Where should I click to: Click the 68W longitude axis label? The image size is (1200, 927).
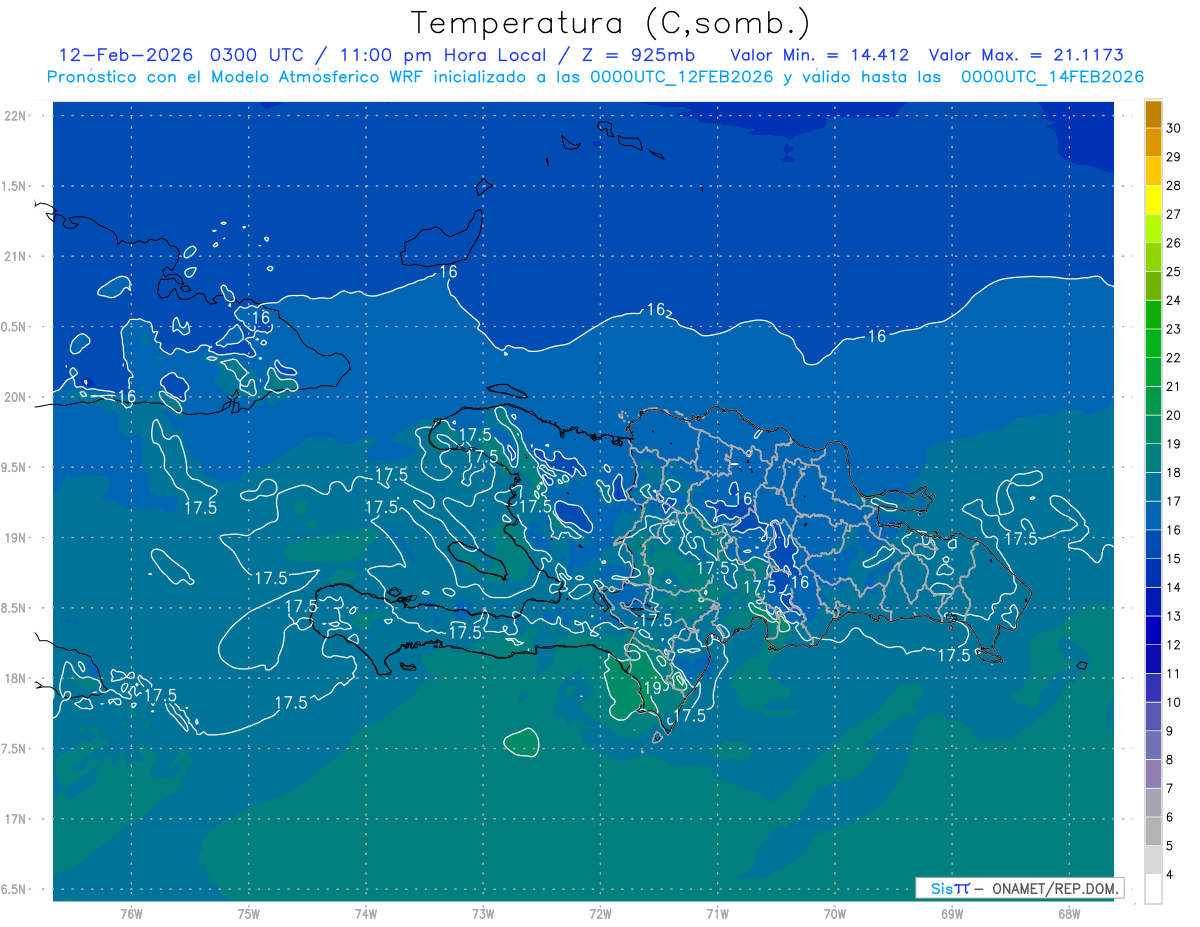click(1068, 914)
